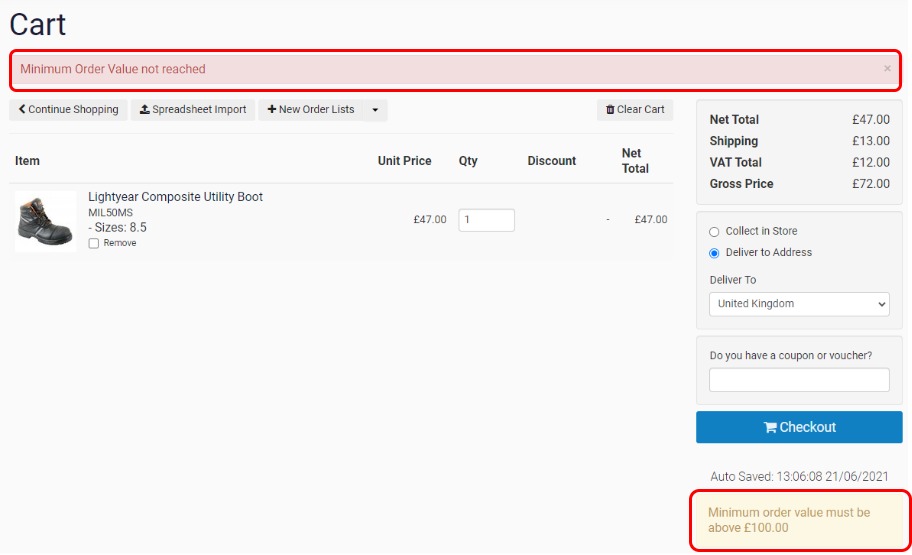Open Spreadsheet Import with the upload icon
The width and height of the screenshot is (912, 555).
[193, 110]
